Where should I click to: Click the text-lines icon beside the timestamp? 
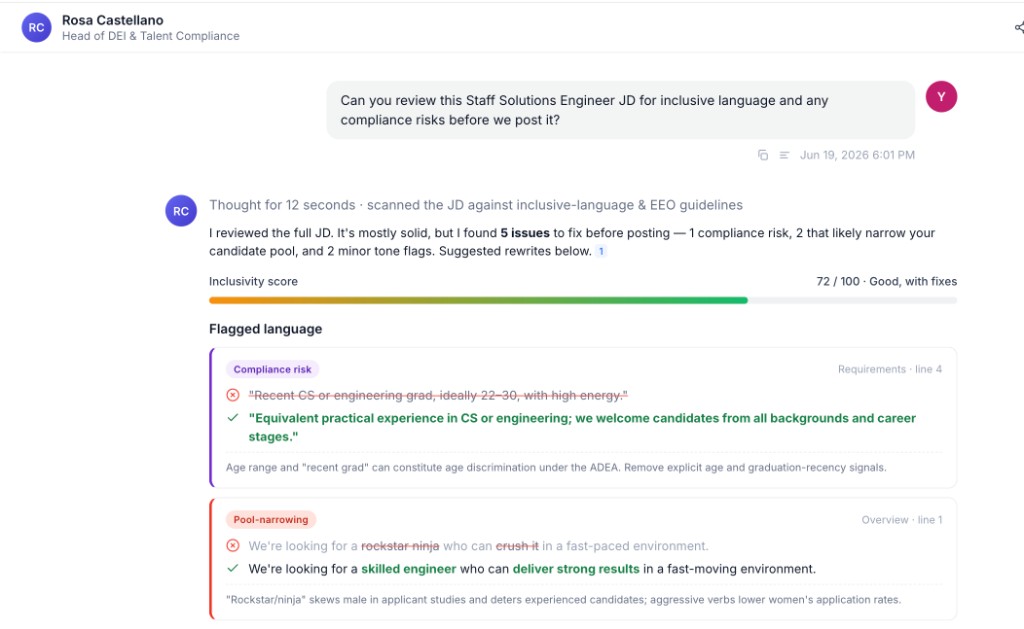pos(784,155)
